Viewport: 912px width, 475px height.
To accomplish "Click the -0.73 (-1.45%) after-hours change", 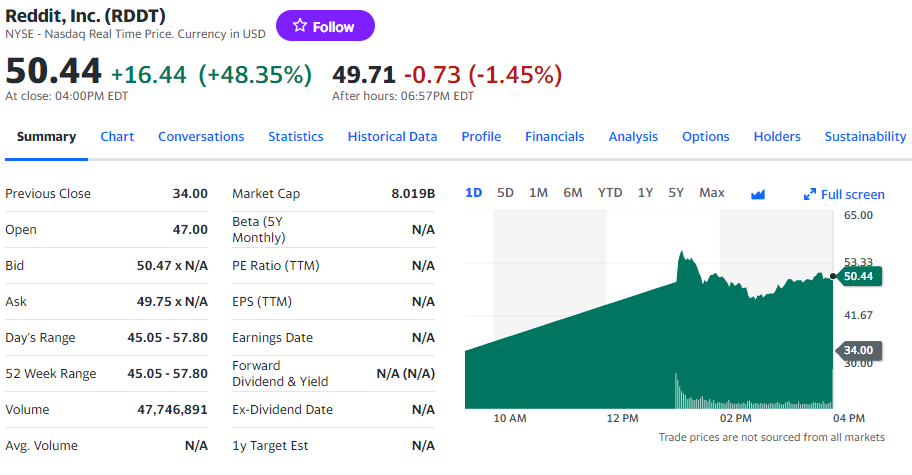I will (x=483, y=75).
